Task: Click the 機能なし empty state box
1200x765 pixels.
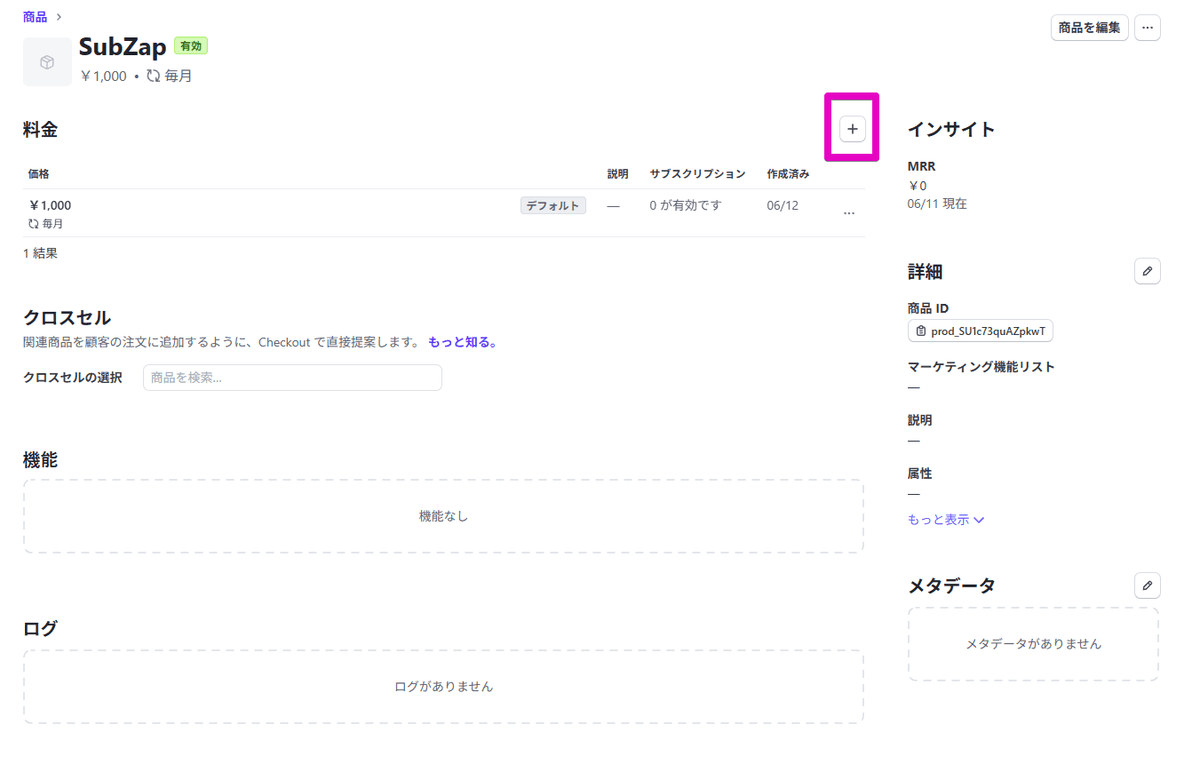Action: [443, 516]
